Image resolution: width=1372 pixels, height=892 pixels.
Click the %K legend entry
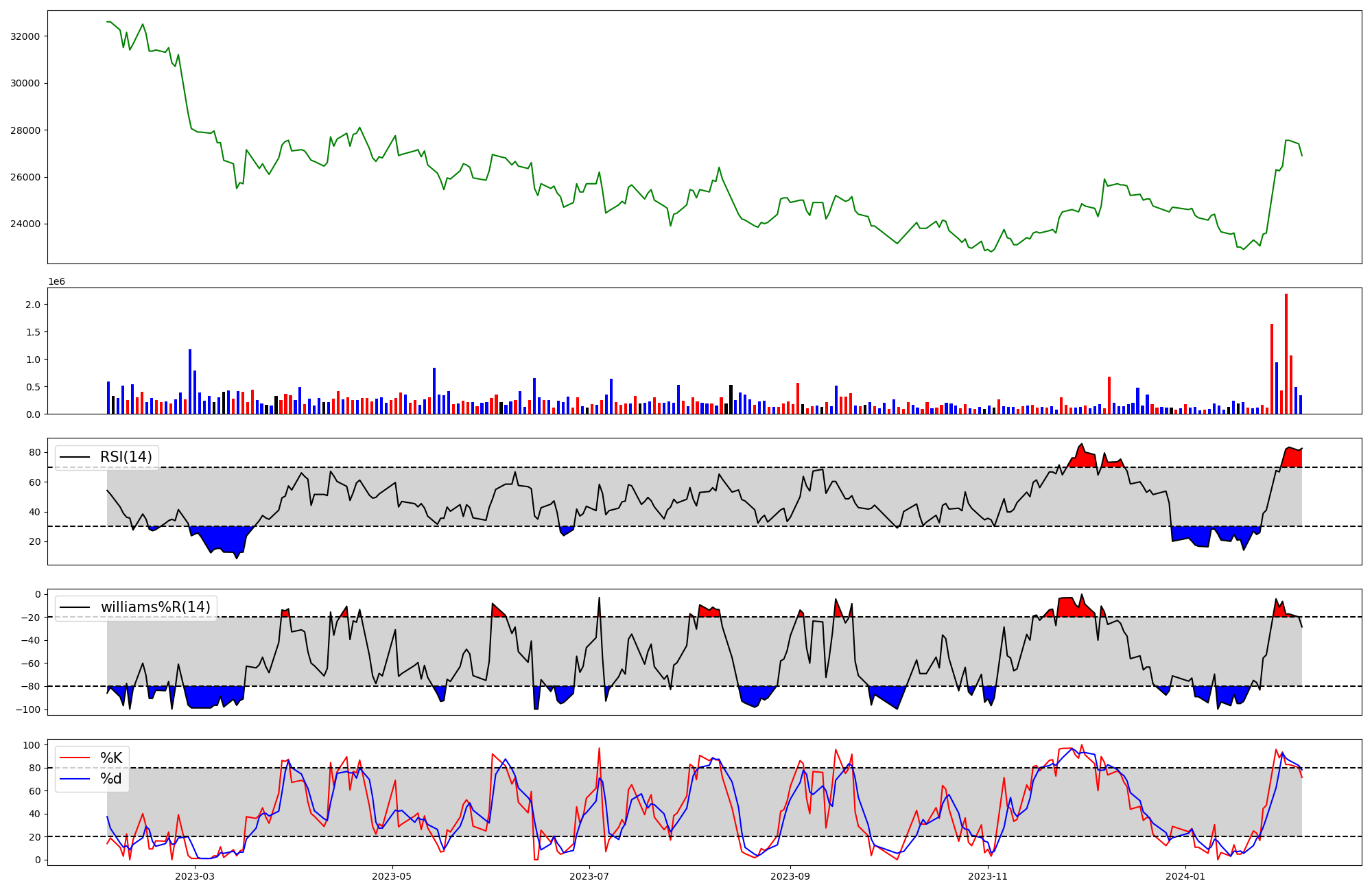(111, 758)
